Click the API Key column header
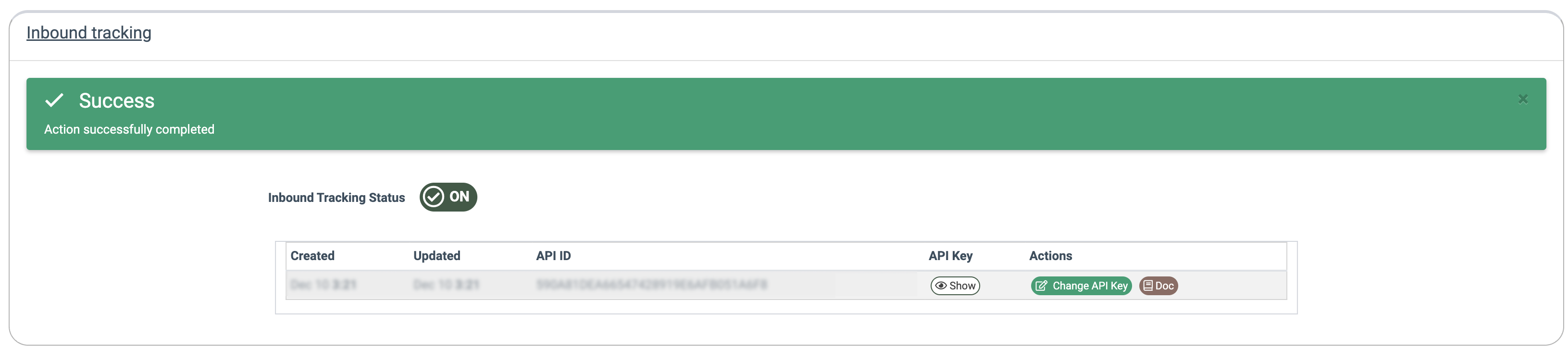 click(950, 256)
